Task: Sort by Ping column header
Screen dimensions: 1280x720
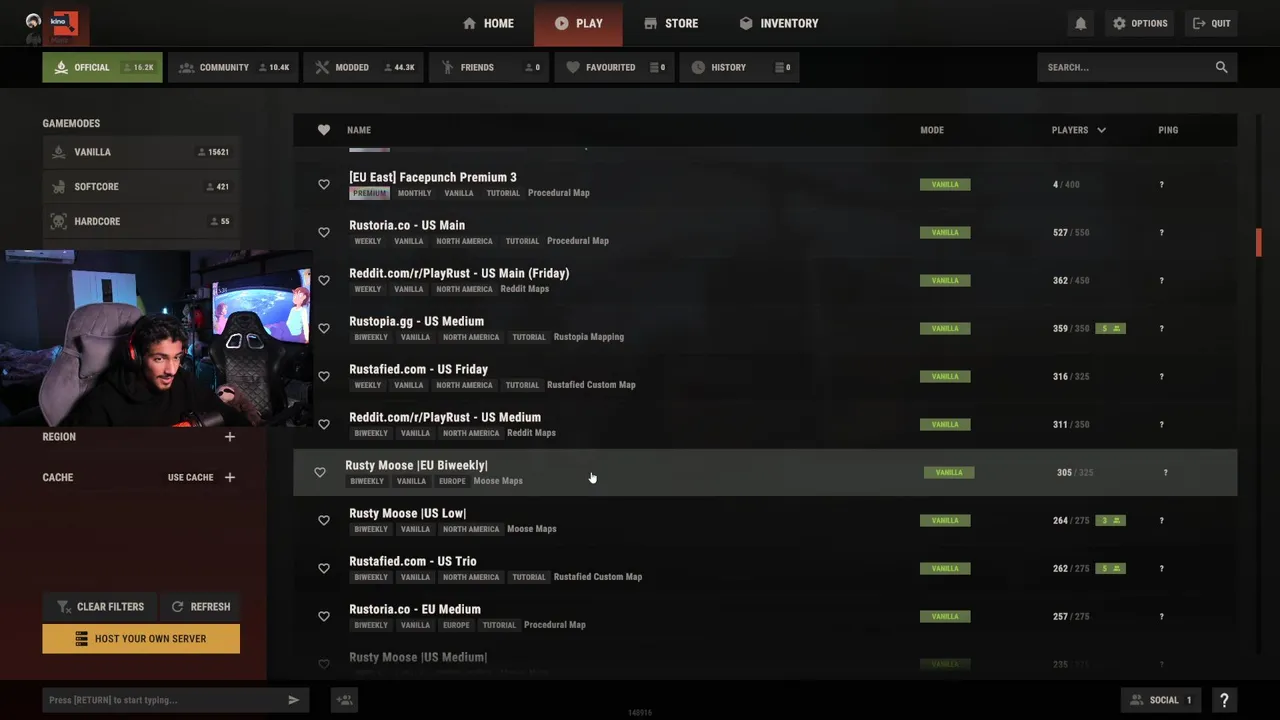Action: [x=1168, y=130]
